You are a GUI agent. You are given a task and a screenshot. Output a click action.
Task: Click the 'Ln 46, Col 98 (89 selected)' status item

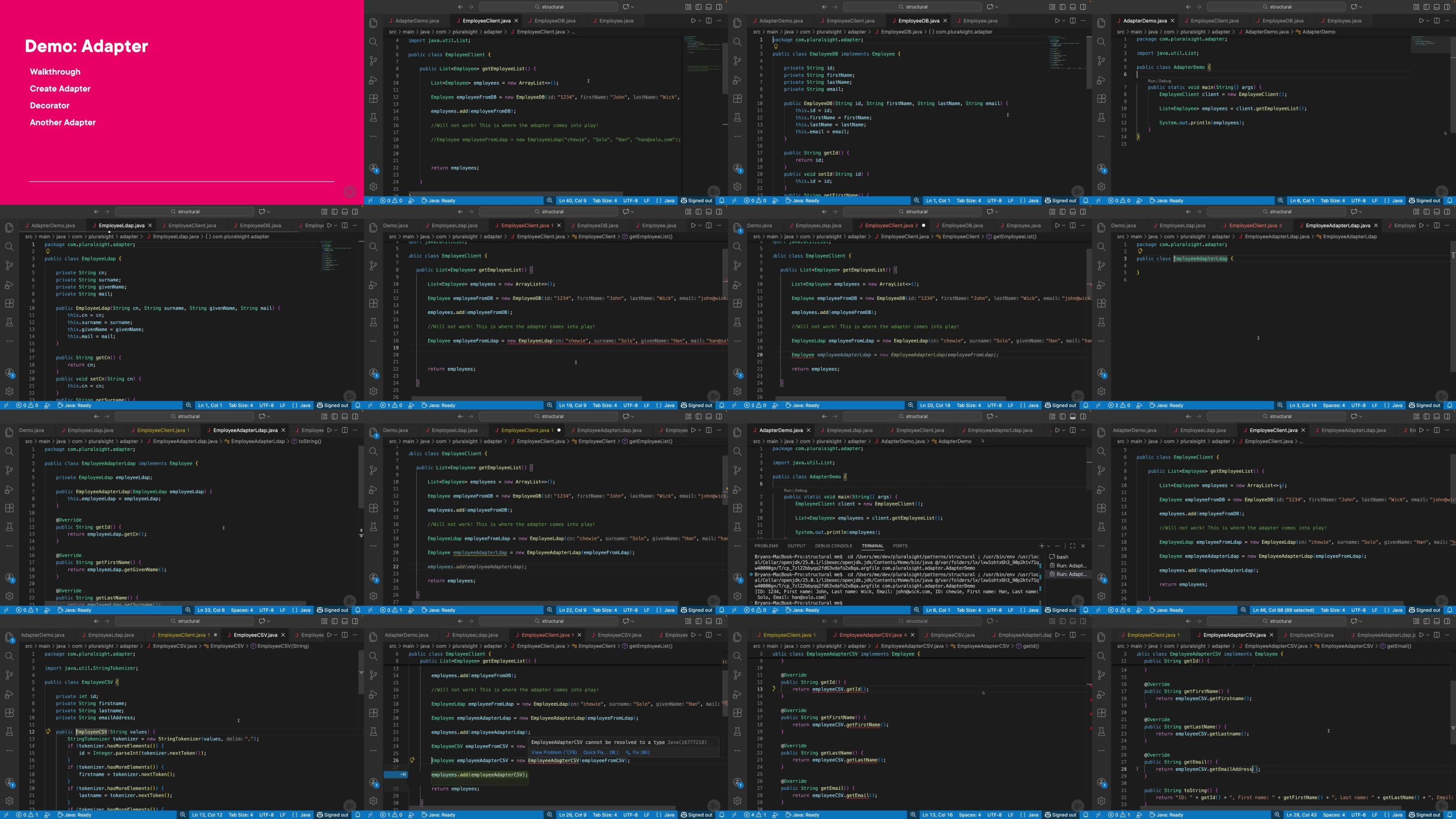click(1283, 610)
